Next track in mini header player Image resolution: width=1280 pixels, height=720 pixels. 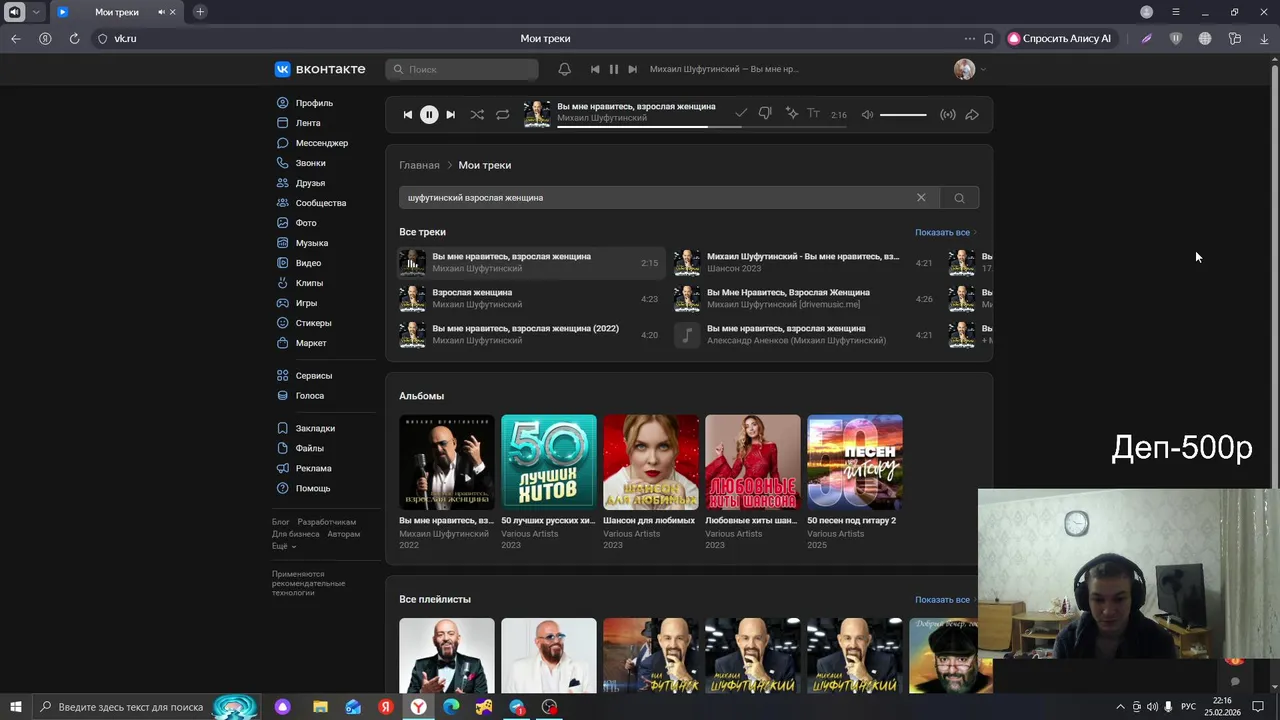[x=632, y=69]
